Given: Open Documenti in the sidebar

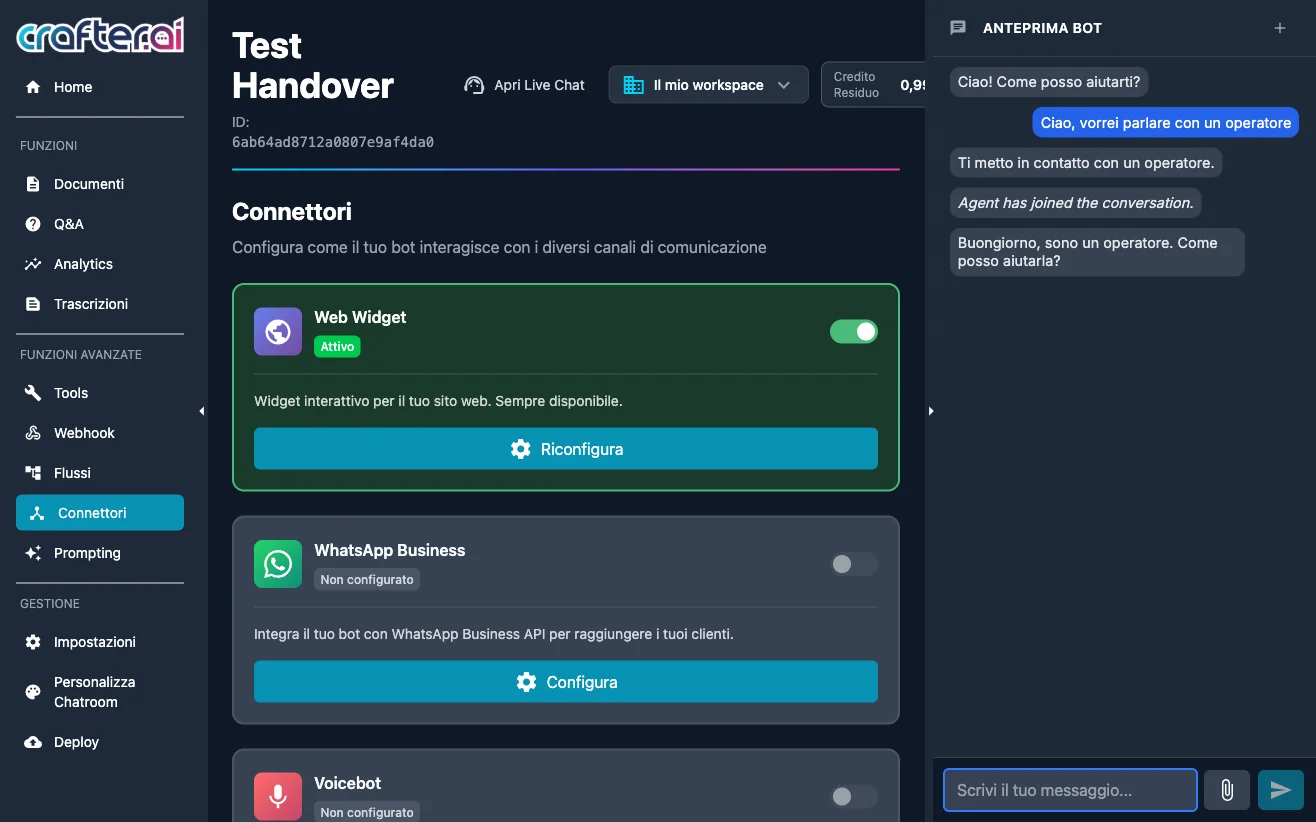Looking at the screenshot, I should pos(100,184).
